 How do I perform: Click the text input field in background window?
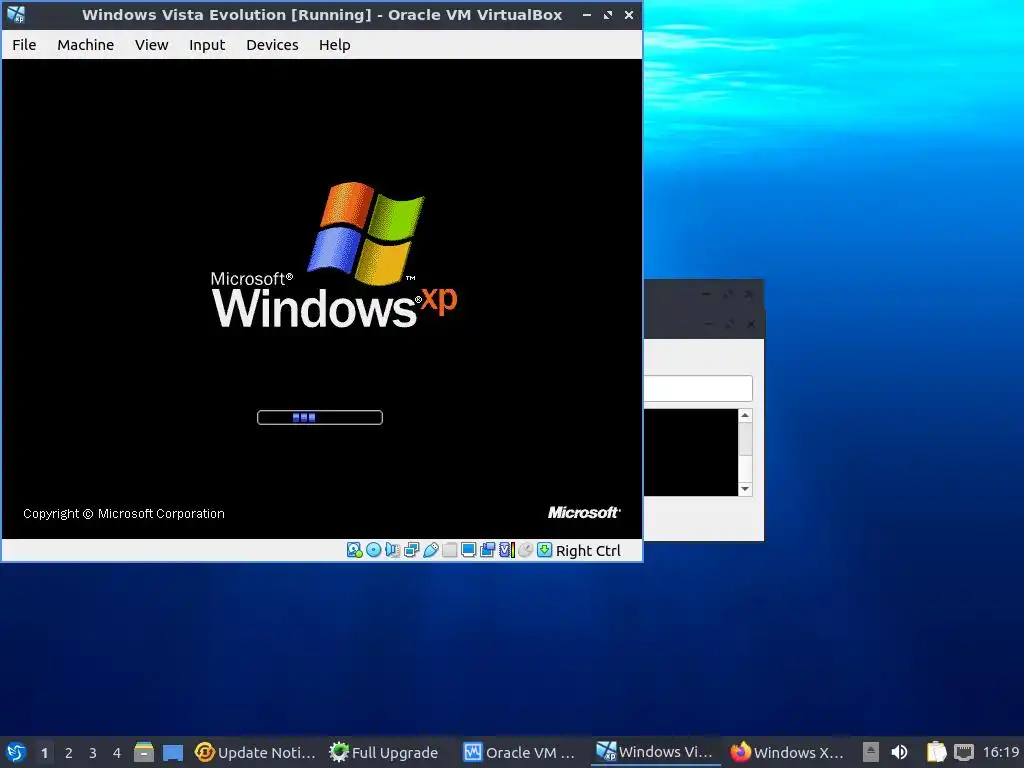click(698, 389)
